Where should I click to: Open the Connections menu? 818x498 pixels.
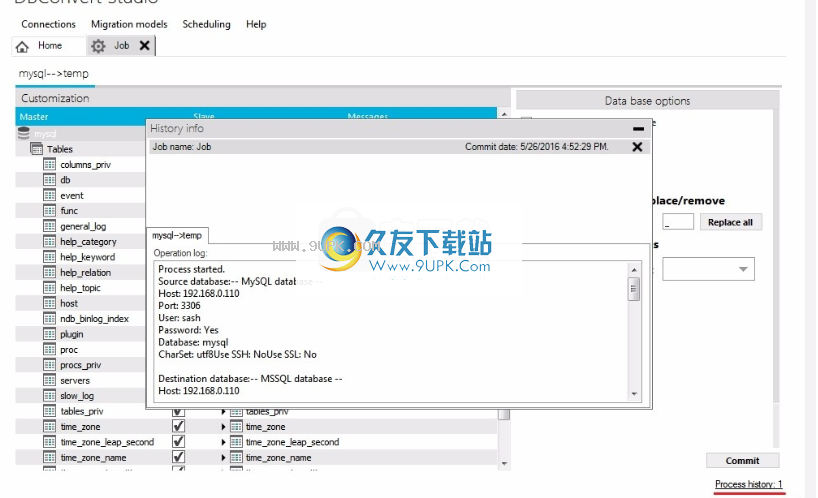click(49, 24)
